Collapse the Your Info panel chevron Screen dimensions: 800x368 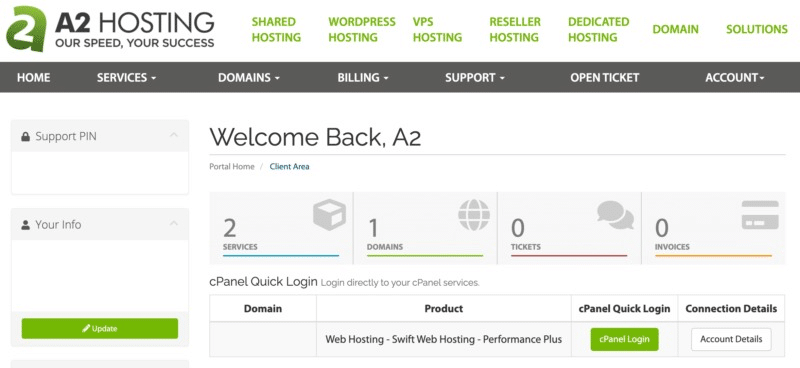[x=174, y=223]
